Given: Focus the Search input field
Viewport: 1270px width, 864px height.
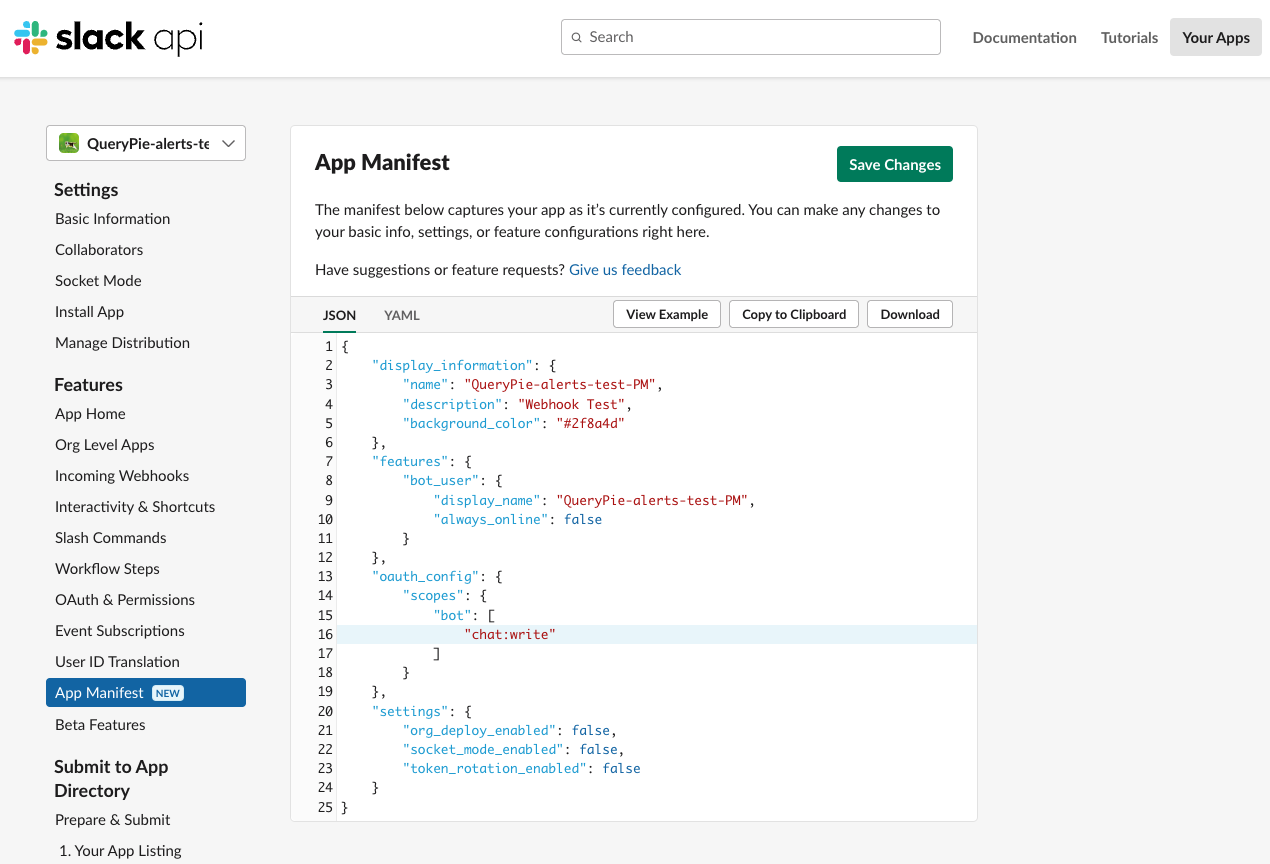Looking at the screenshot, I should tap(751, 37).
